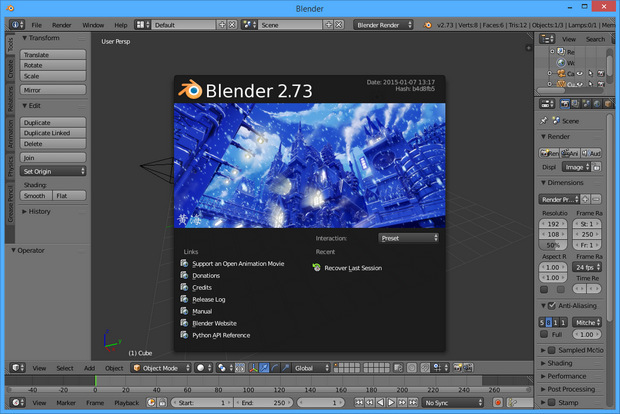Switch to Render Layers properties tab
620x414 pixels.
click(x=575, y=104)
